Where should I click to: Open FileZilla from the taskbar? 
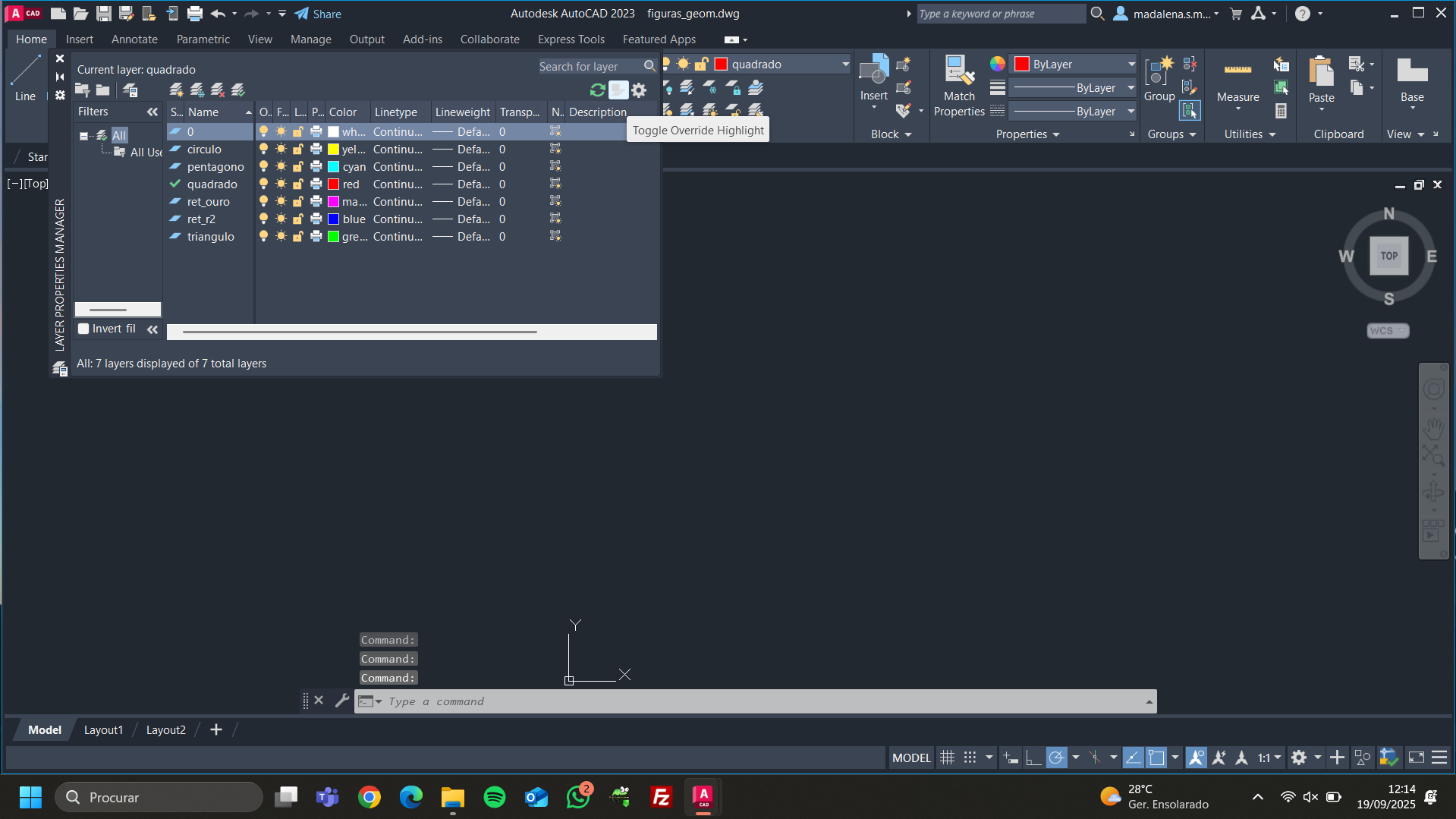pos(662,797)
